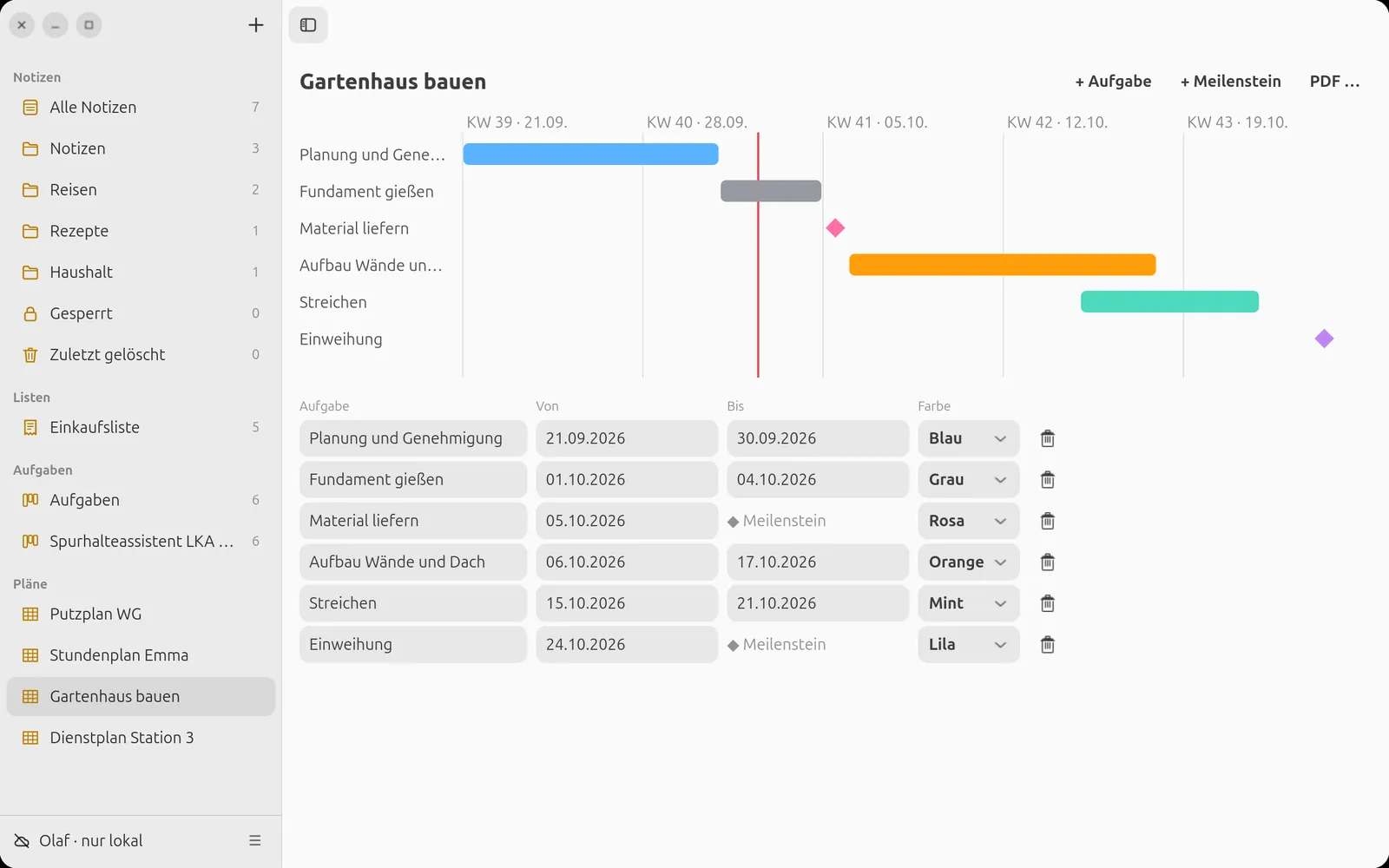Click trash icon for Material liefern
The image size is (1389, 868).
click(1048, 521)
